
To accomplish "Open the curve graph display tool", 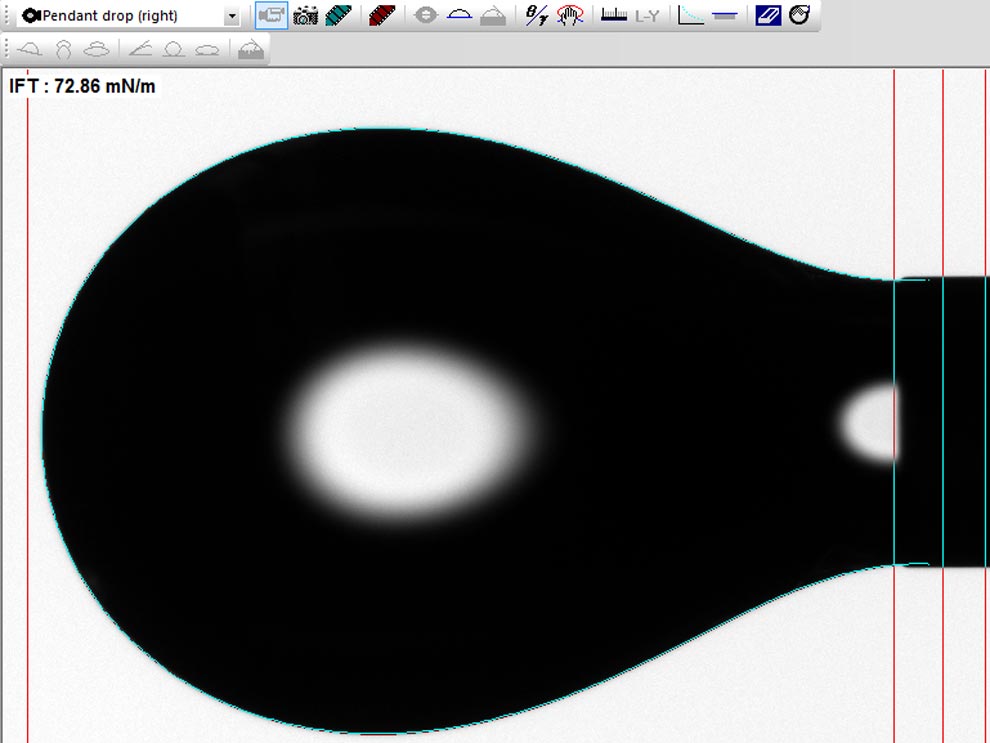I will (x=692, y=15).
